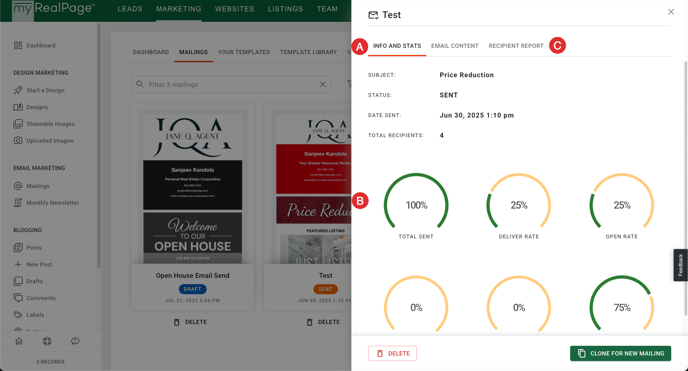Open Monthly Newsletter link
The height and width of the screenshot is (371, 688).
[x=53, y=203]
